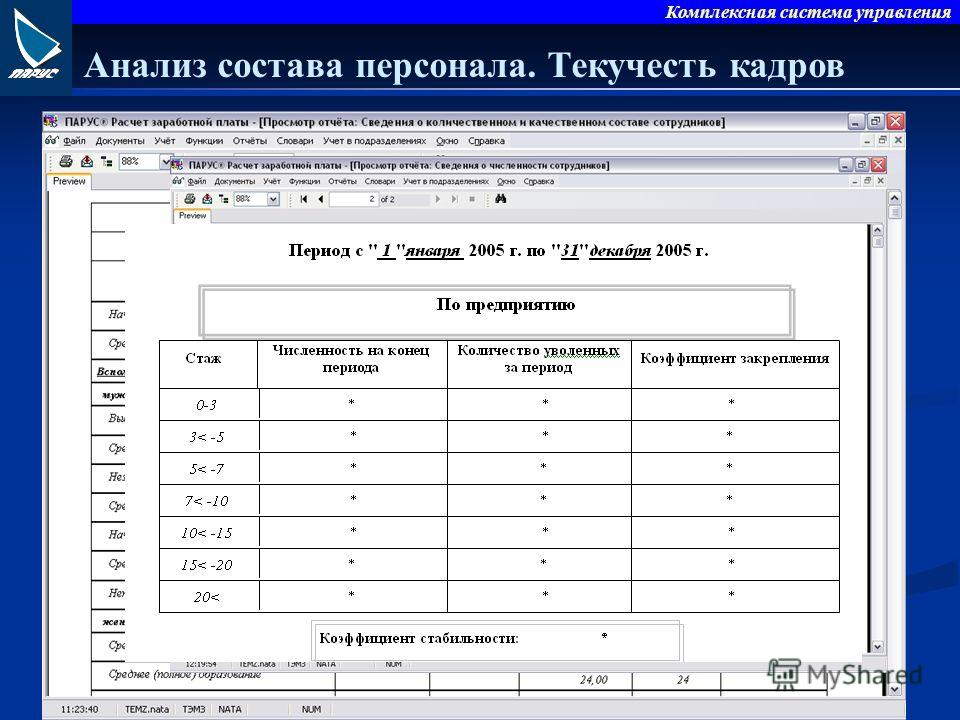Open zoom 88% dropdown in front window
Image resolution: width=960 pixels, height=720 pixels.
pyautogui.click(x=273, y=199)
